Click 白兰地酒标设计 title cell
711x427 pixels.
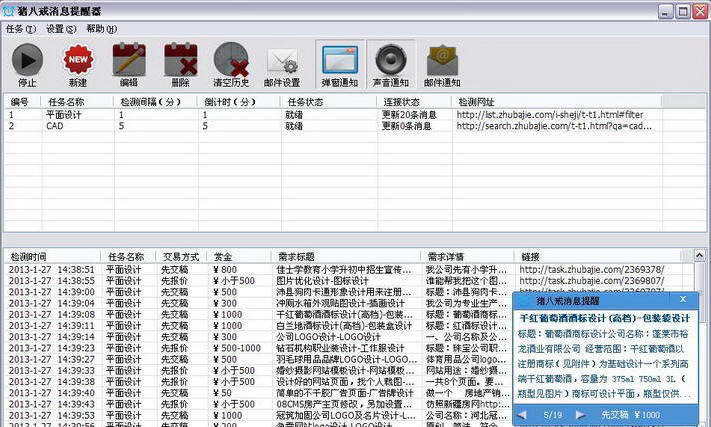click(344, 325)
